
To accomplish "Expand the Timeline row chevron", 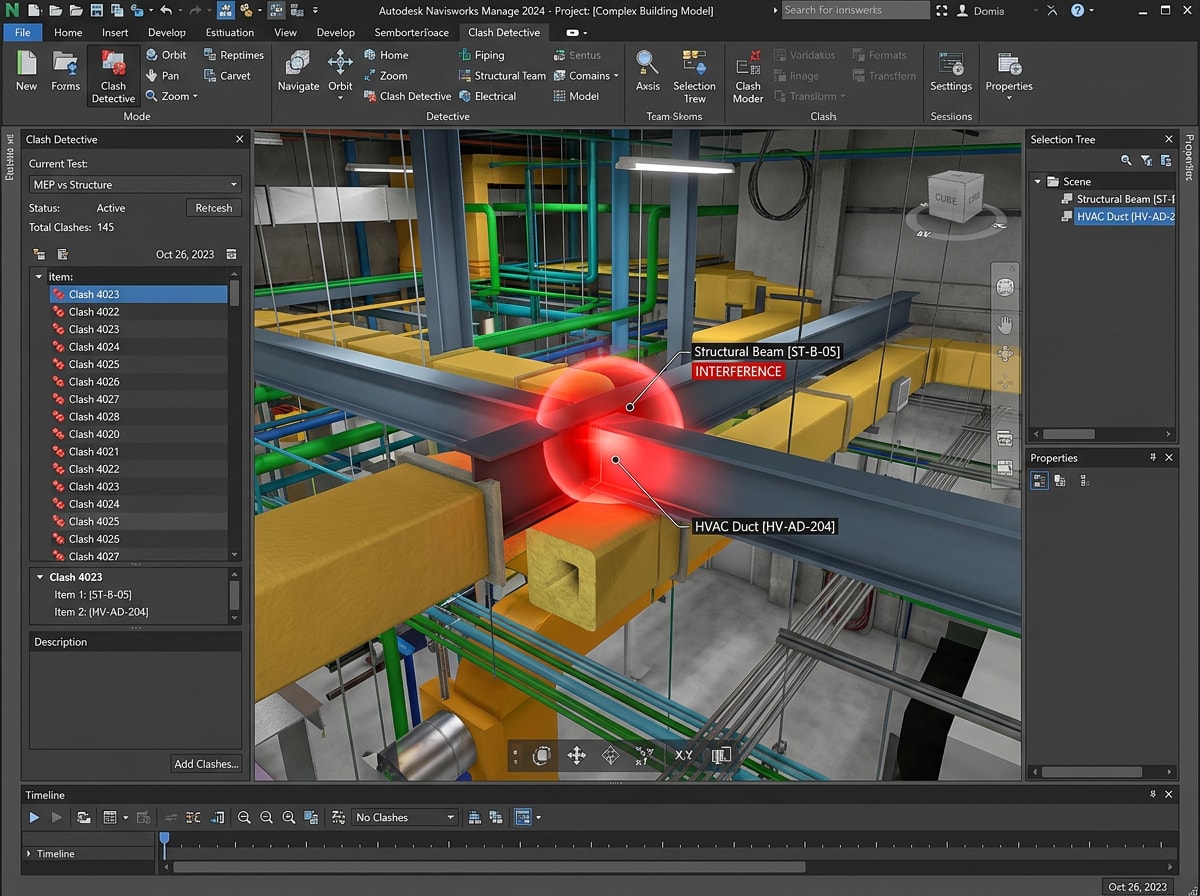I will pos(28,854).
